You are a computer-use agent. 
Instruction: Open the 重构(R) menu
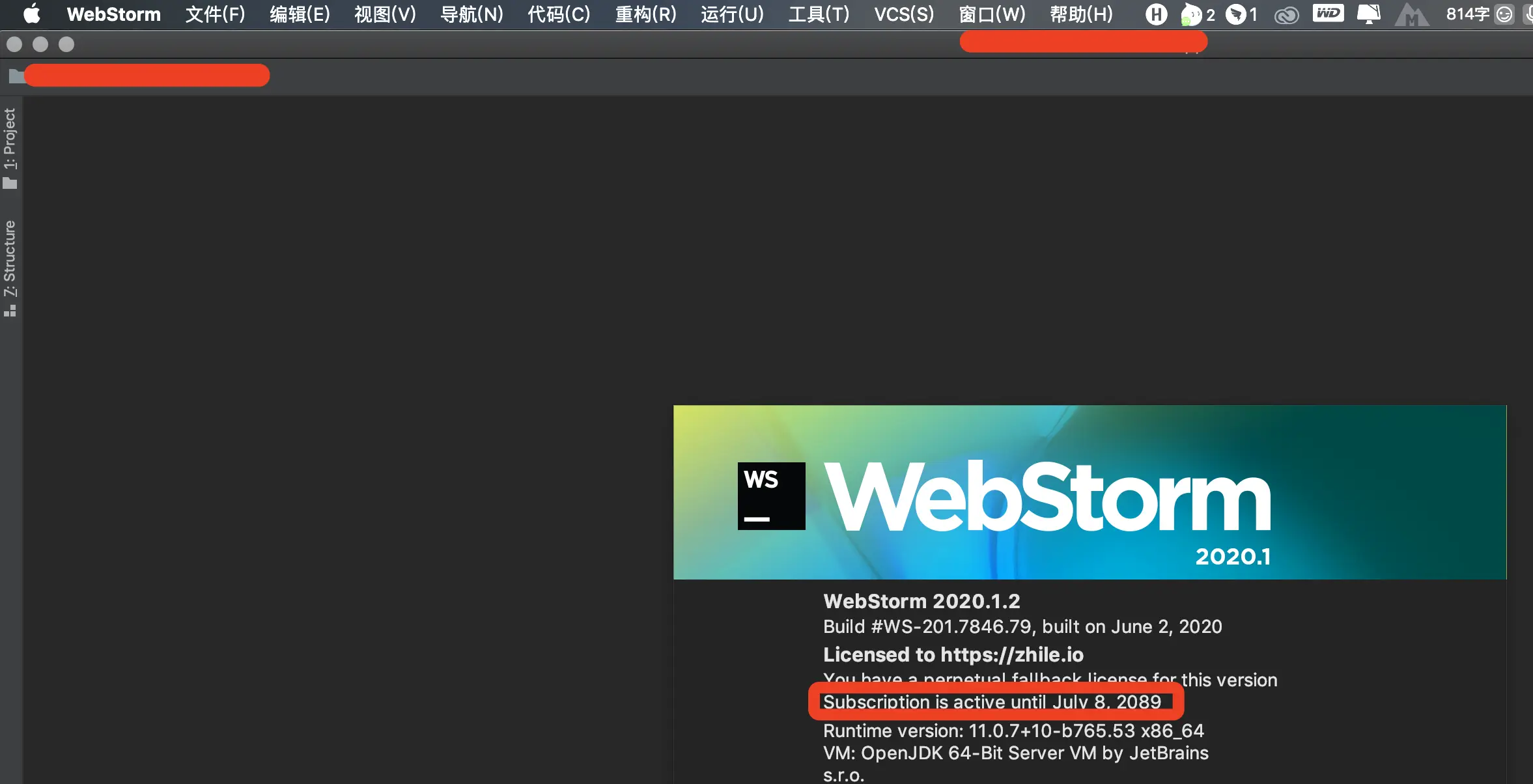click(x=645, y=14)
